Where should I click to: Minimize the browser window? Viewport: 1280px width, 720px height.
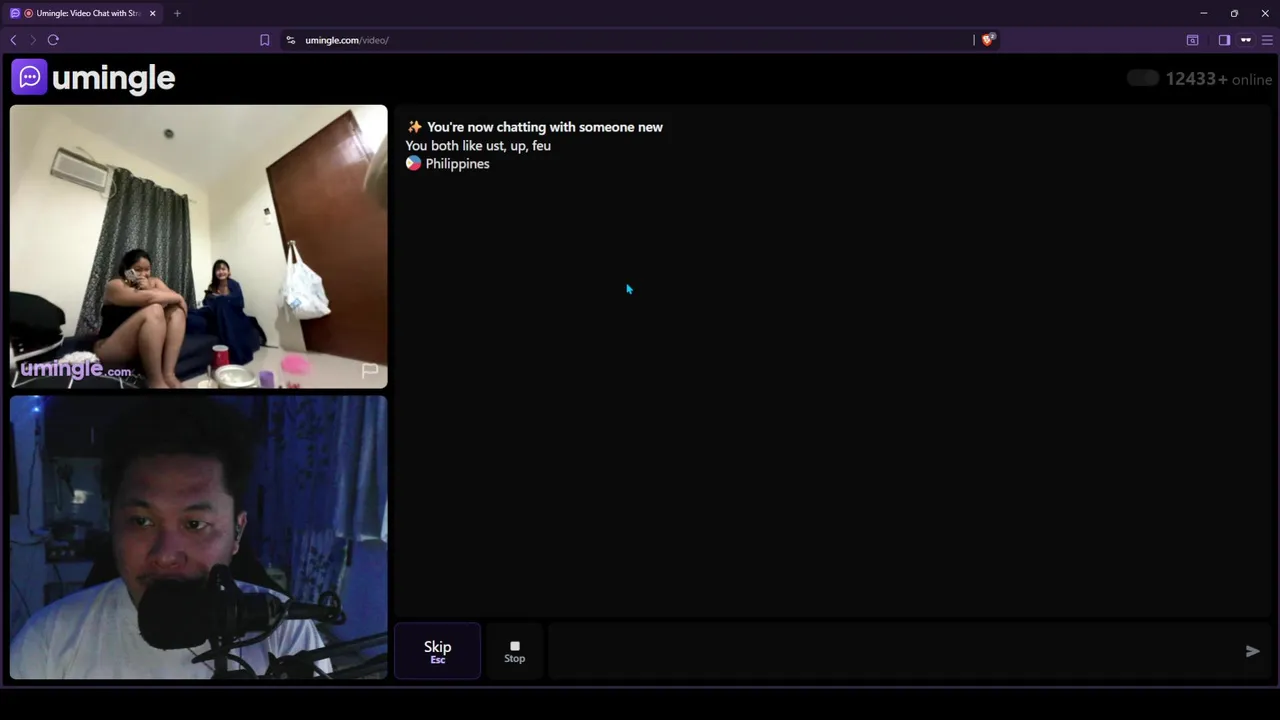1203,13
